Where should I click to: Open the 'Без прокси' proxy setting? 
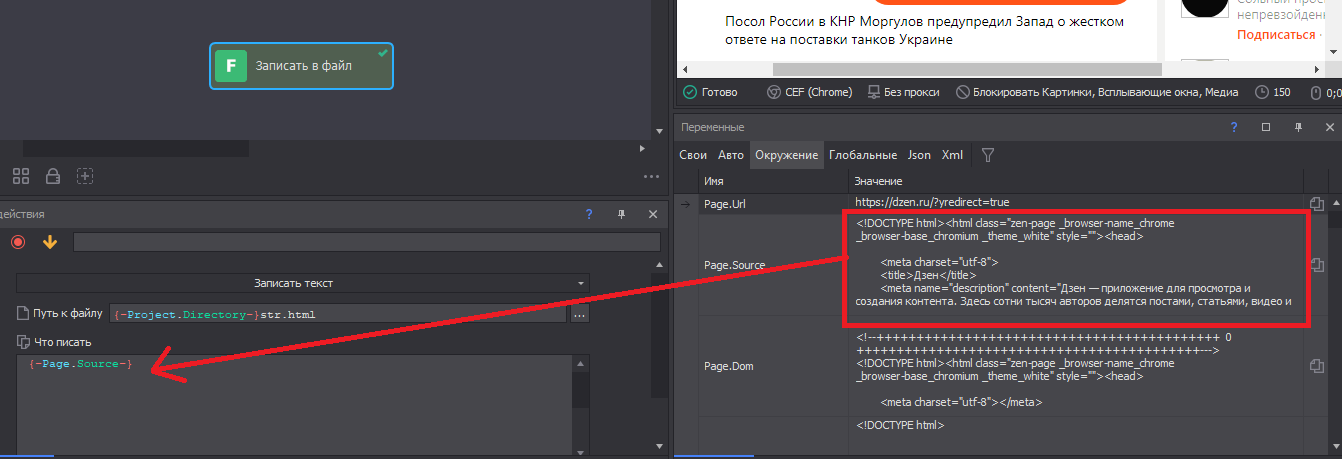[903, 92]
